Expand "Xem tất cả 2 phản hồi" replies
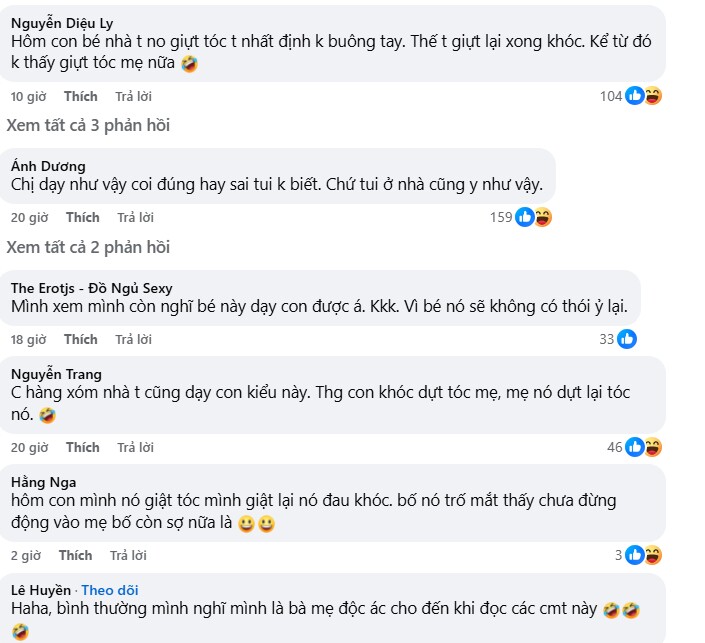 click(88, 247)
